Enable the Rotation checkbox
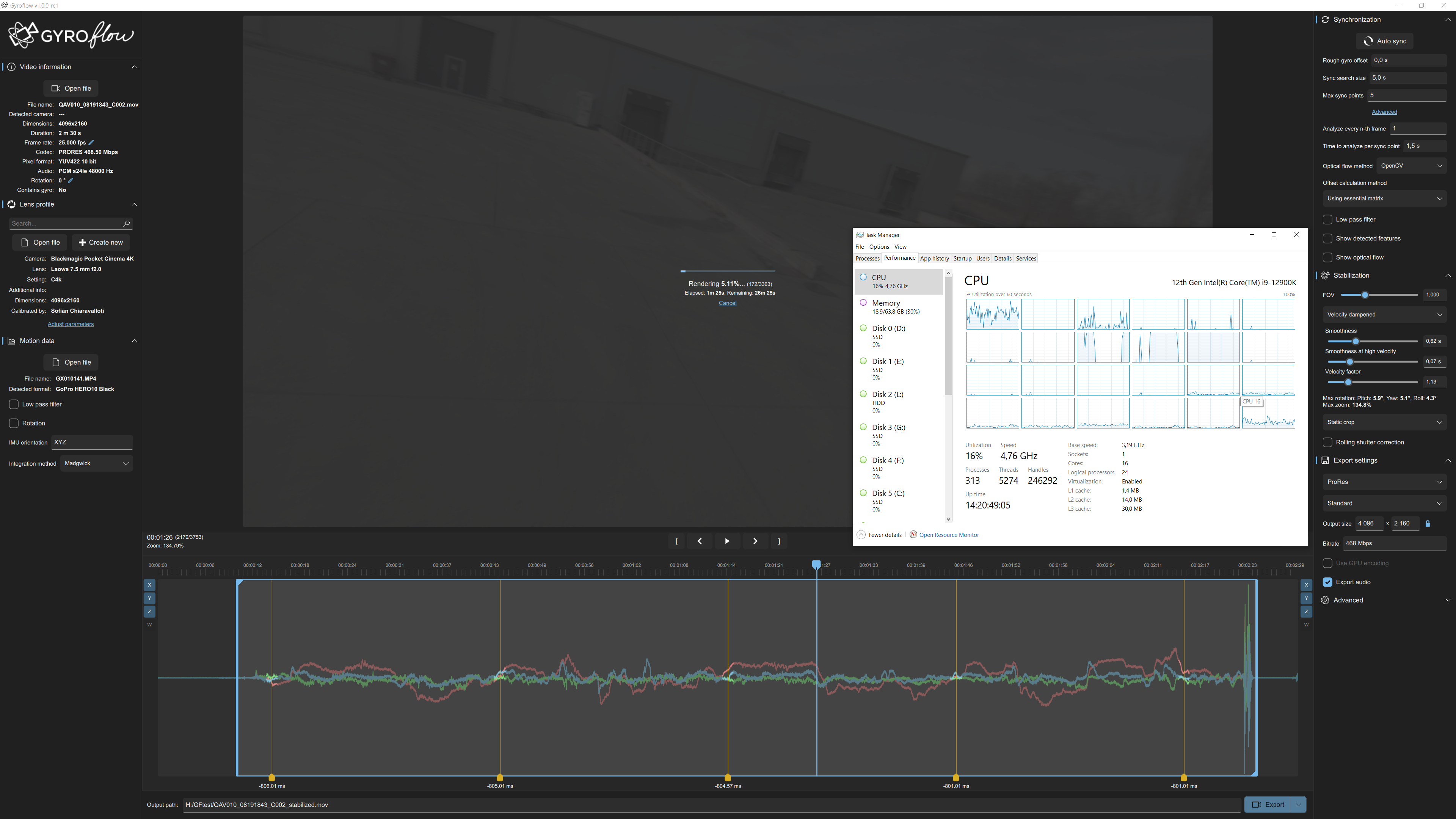The height and width of the screenshot is (819, 1456). 14,424
